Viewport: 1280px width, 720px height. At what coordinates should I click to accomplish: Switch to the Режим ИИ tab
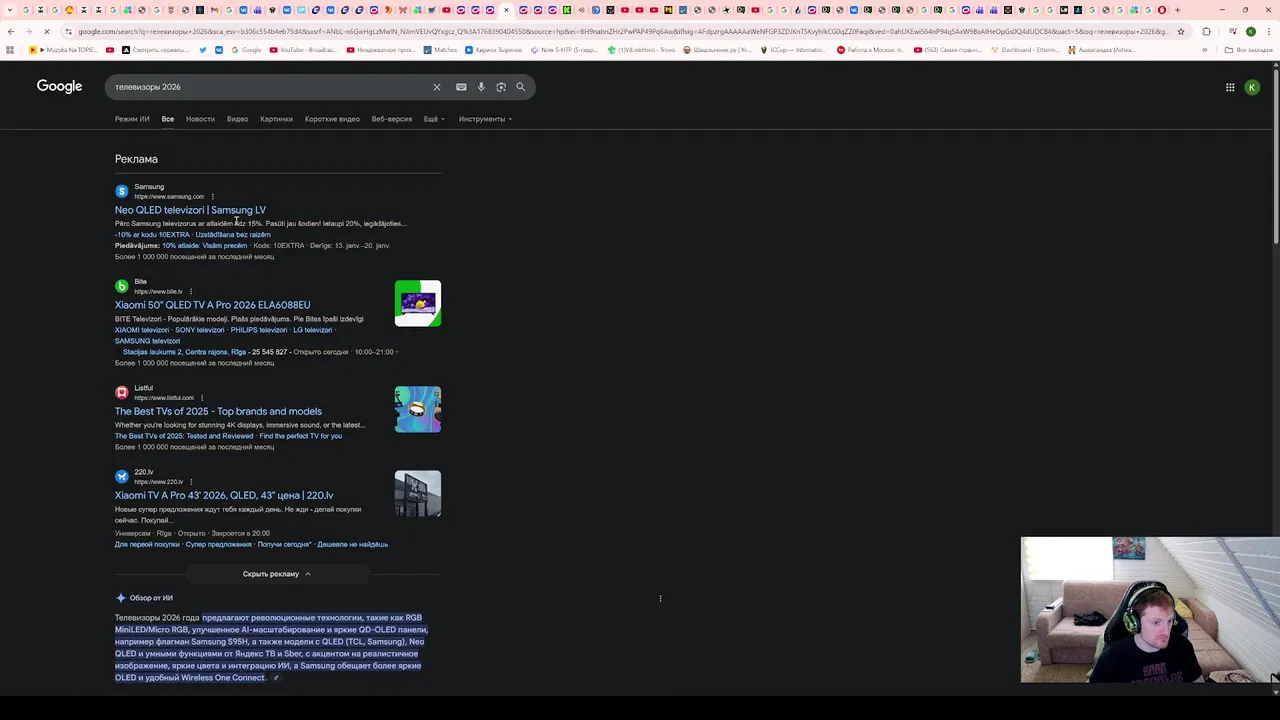[x=132, y=119]
